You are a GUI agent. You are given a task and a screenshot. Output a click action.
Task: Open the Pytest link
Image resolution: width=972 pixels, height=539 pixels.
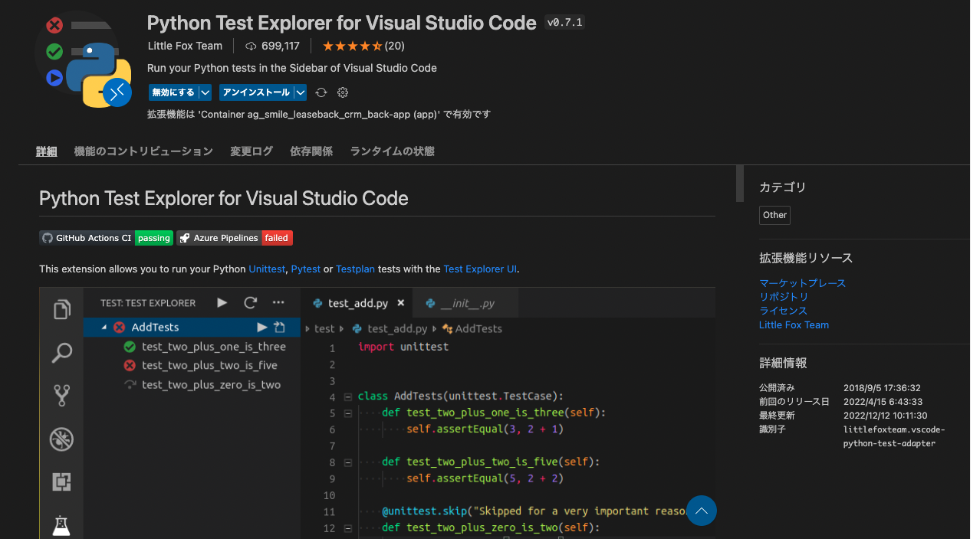(306, 269)
